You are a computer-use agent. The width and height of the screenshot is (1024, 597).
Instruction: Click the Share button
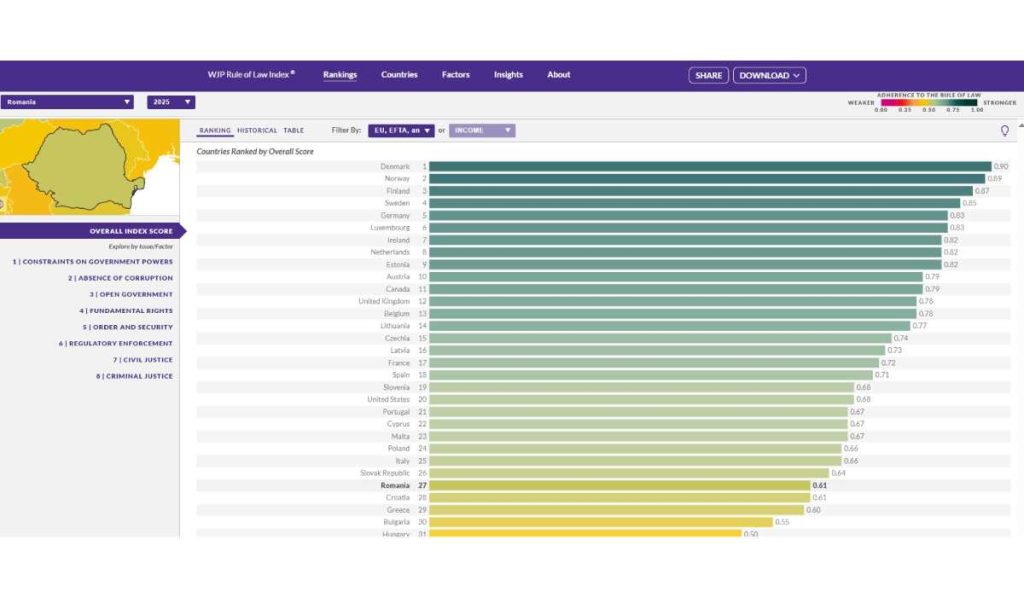point(708,75)
